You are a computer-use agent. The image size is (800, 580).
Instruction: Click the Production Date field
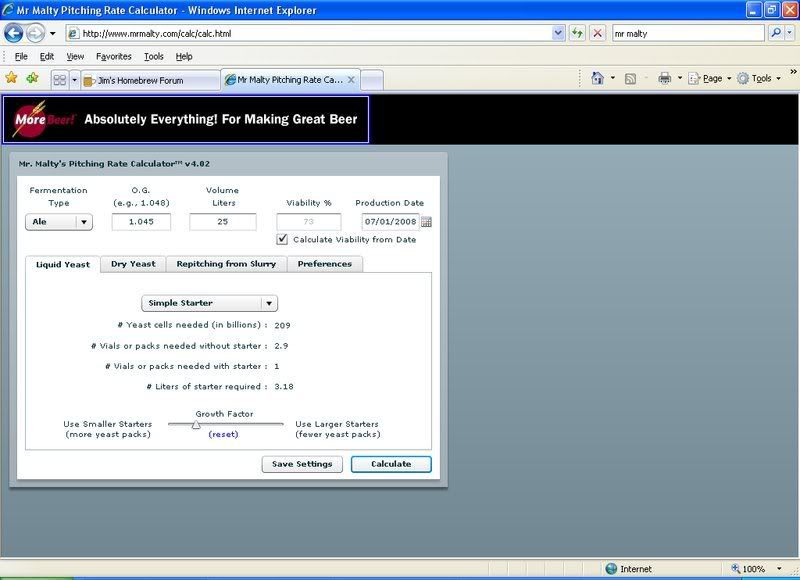point(390,222)
